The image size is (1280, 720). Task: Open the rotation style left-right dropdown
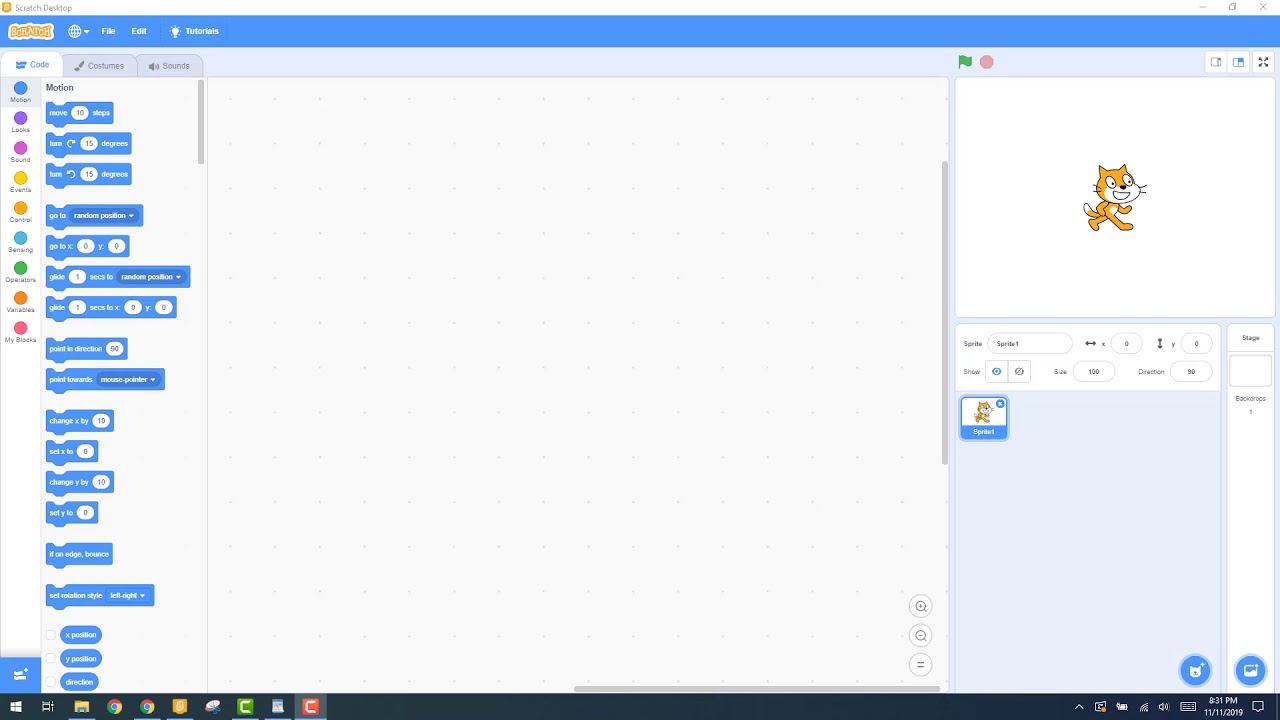click(142, 596)
